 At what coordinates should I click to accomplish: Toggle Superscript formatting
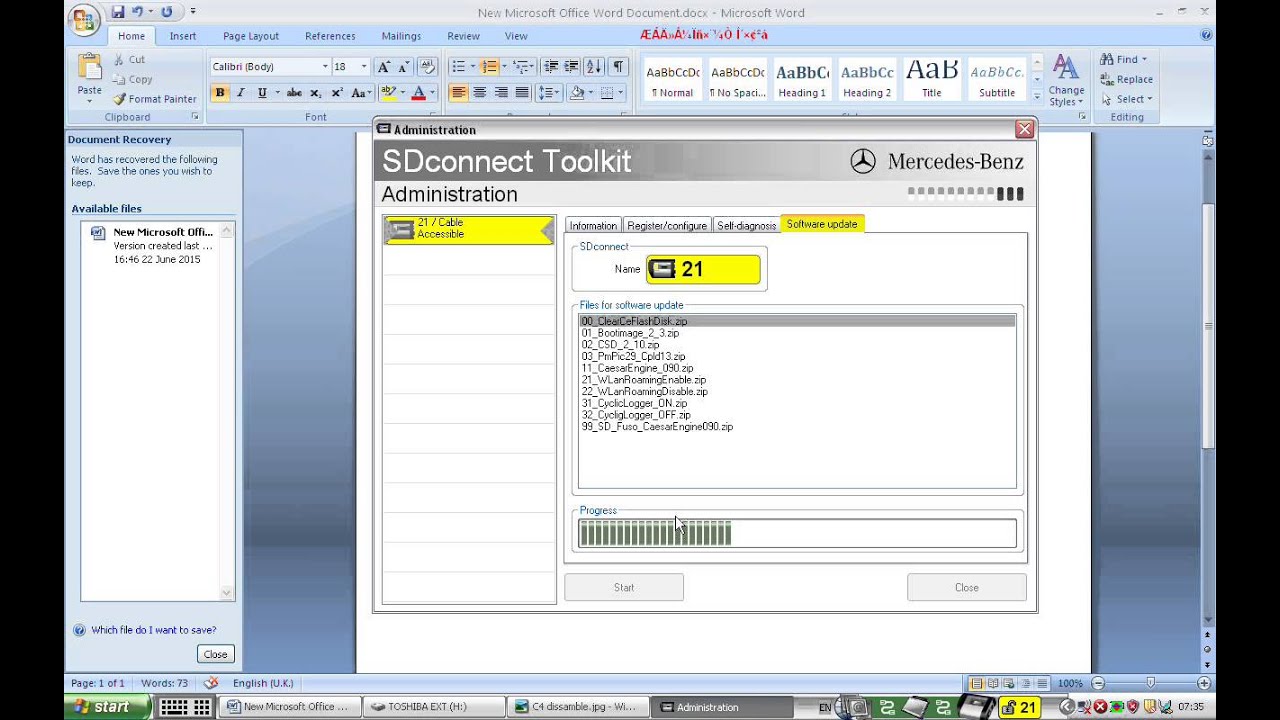[337, 93]
